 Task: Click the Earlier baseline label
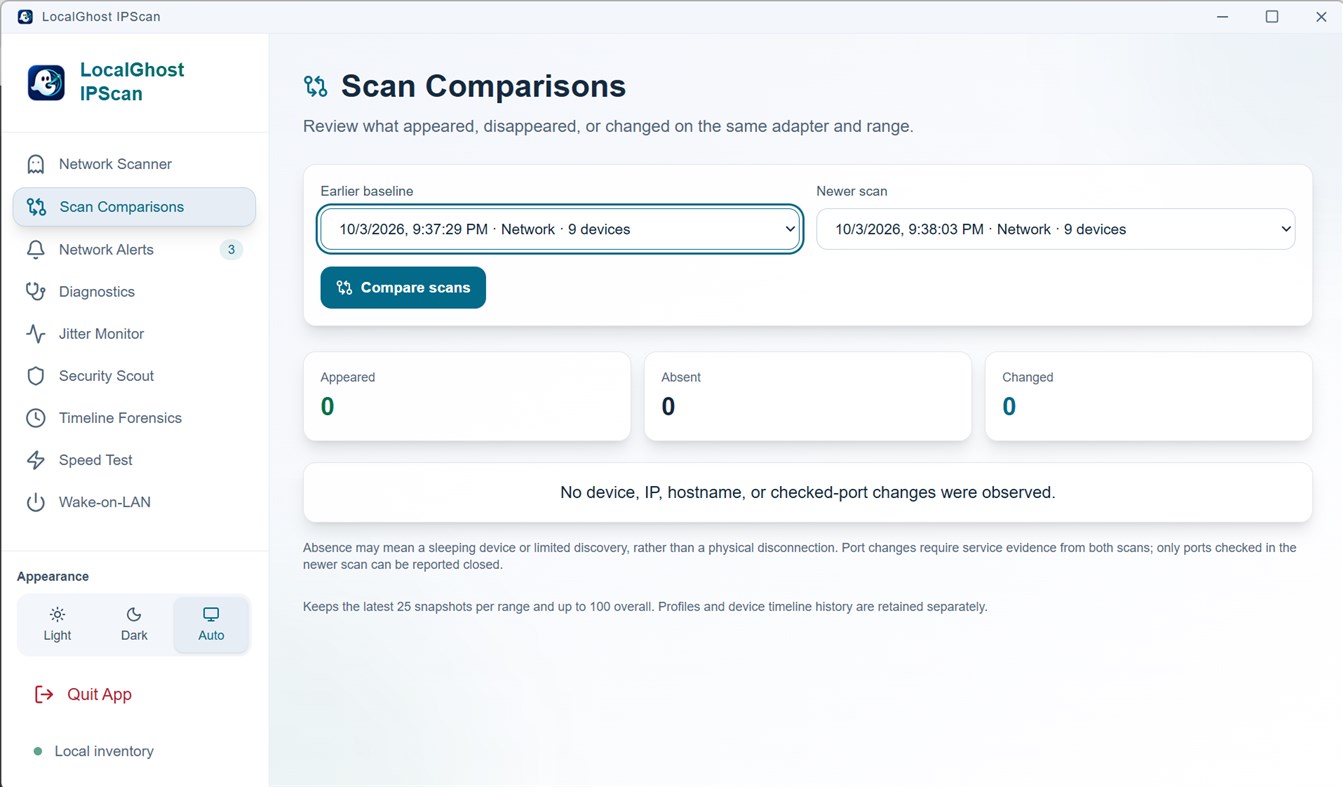(367, 191)
